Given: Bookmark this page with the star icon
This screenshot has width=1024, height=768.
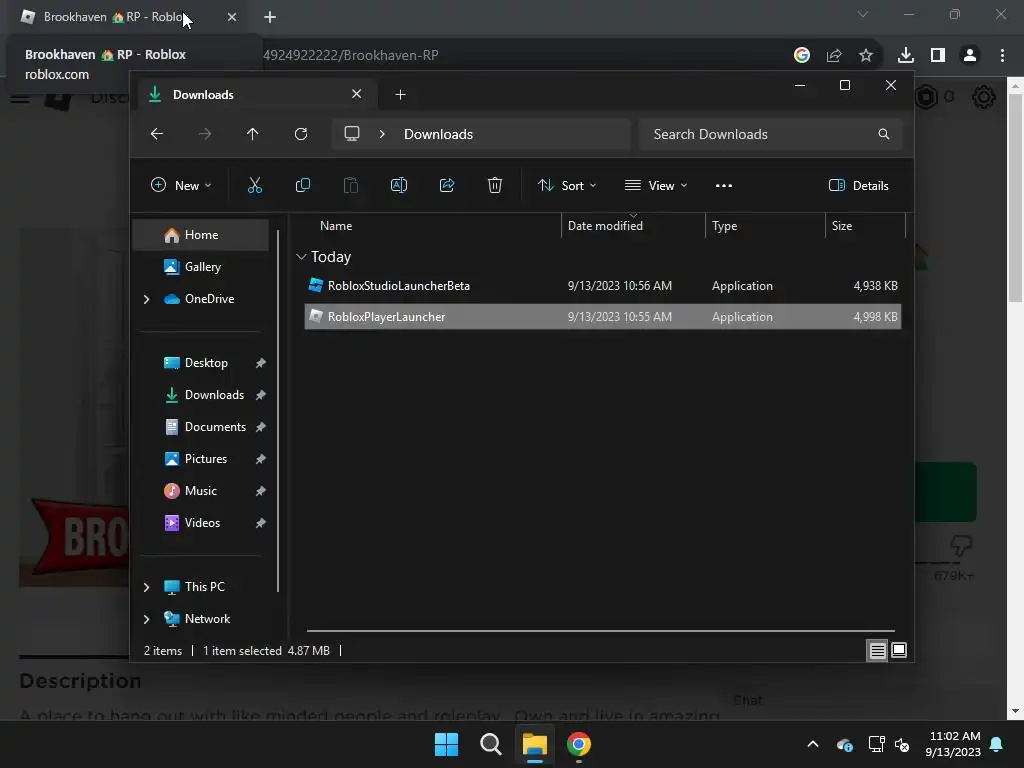Looking at the screenshot, I should click(x=866, y=56).
